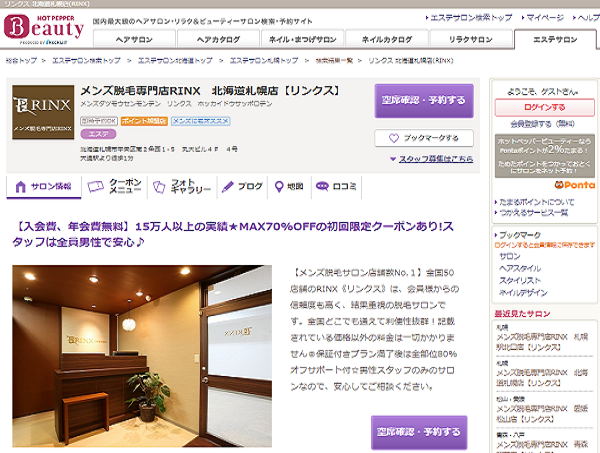
Task: Open 検索結果一覧 breadcrumb link
Action: [334, 60]
